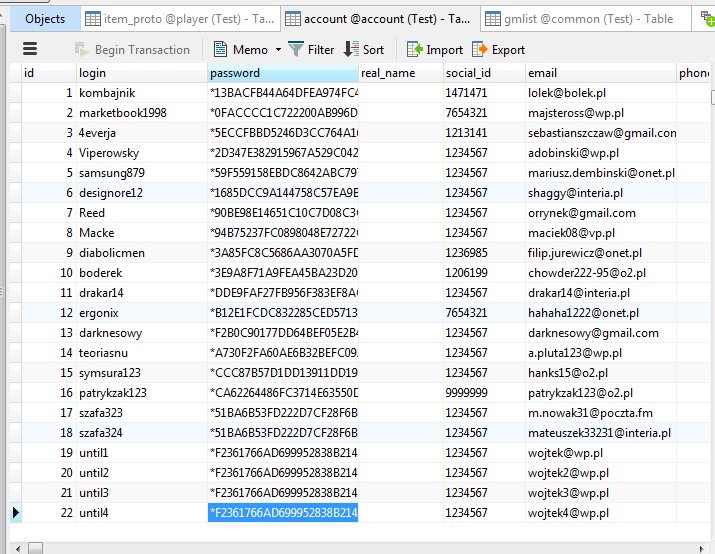Click the Filter funnel icon
715x554 pixels.
(296, 49)
